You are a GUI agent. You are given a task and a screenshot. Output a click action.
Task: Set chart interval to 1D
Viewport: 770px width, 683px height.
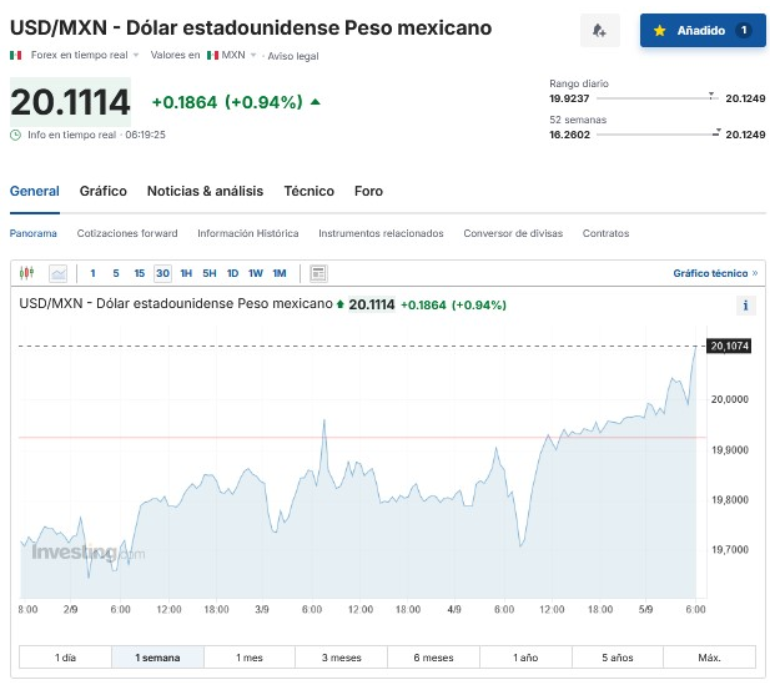tap(232, 273)
